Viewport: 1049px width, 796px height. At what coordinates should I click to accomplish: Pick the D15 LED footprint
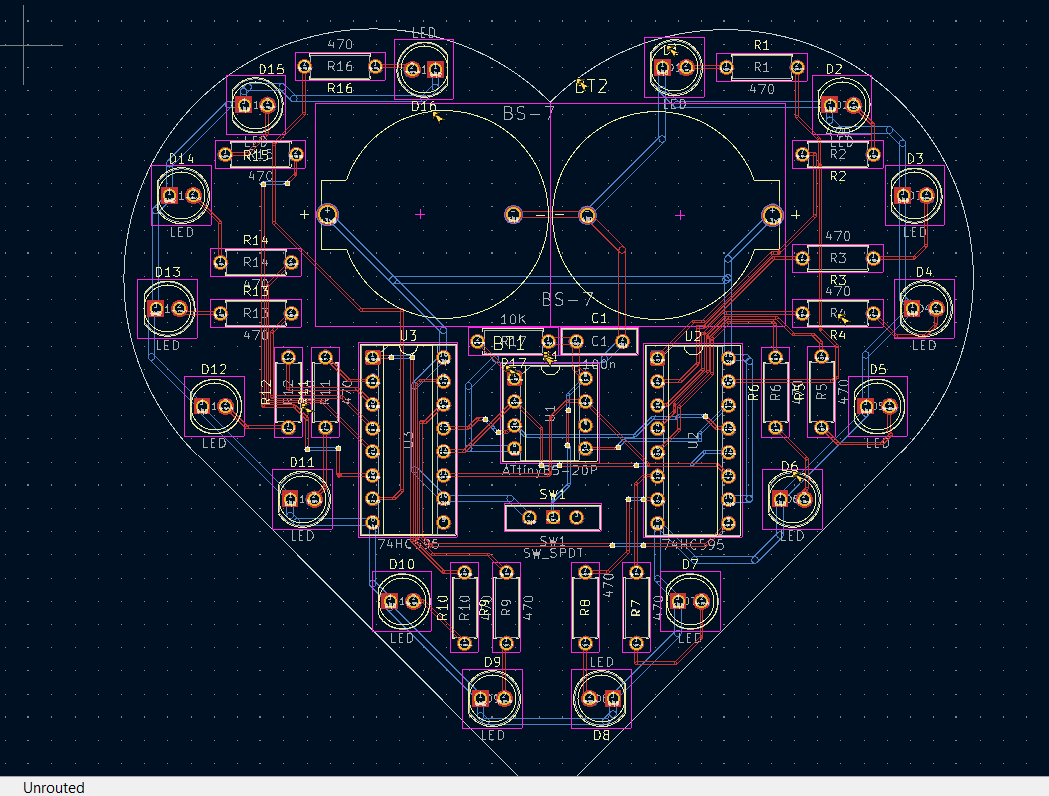click(256, 106)
